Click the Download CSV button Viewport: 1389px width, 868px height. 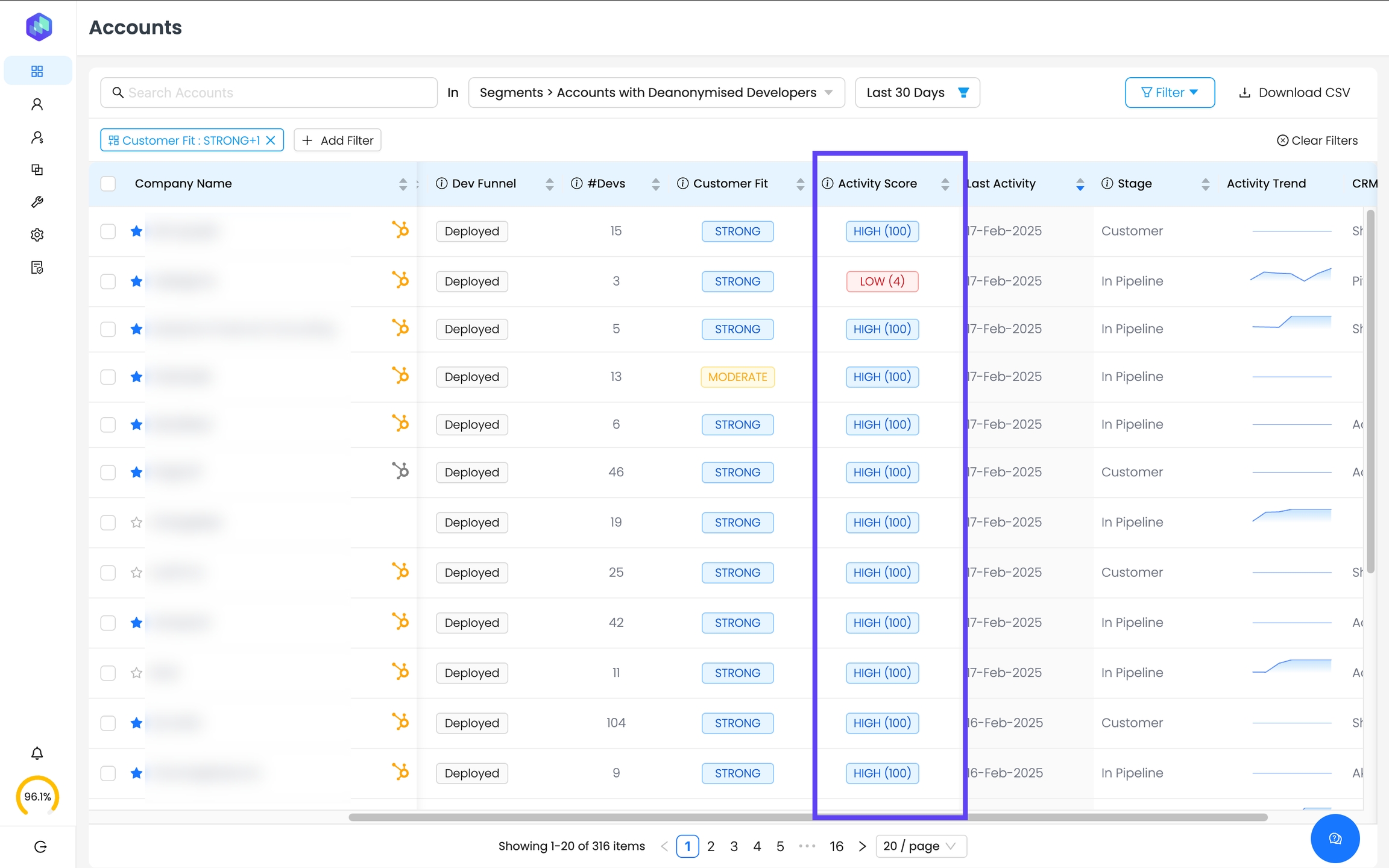(x=1294, y=92)
